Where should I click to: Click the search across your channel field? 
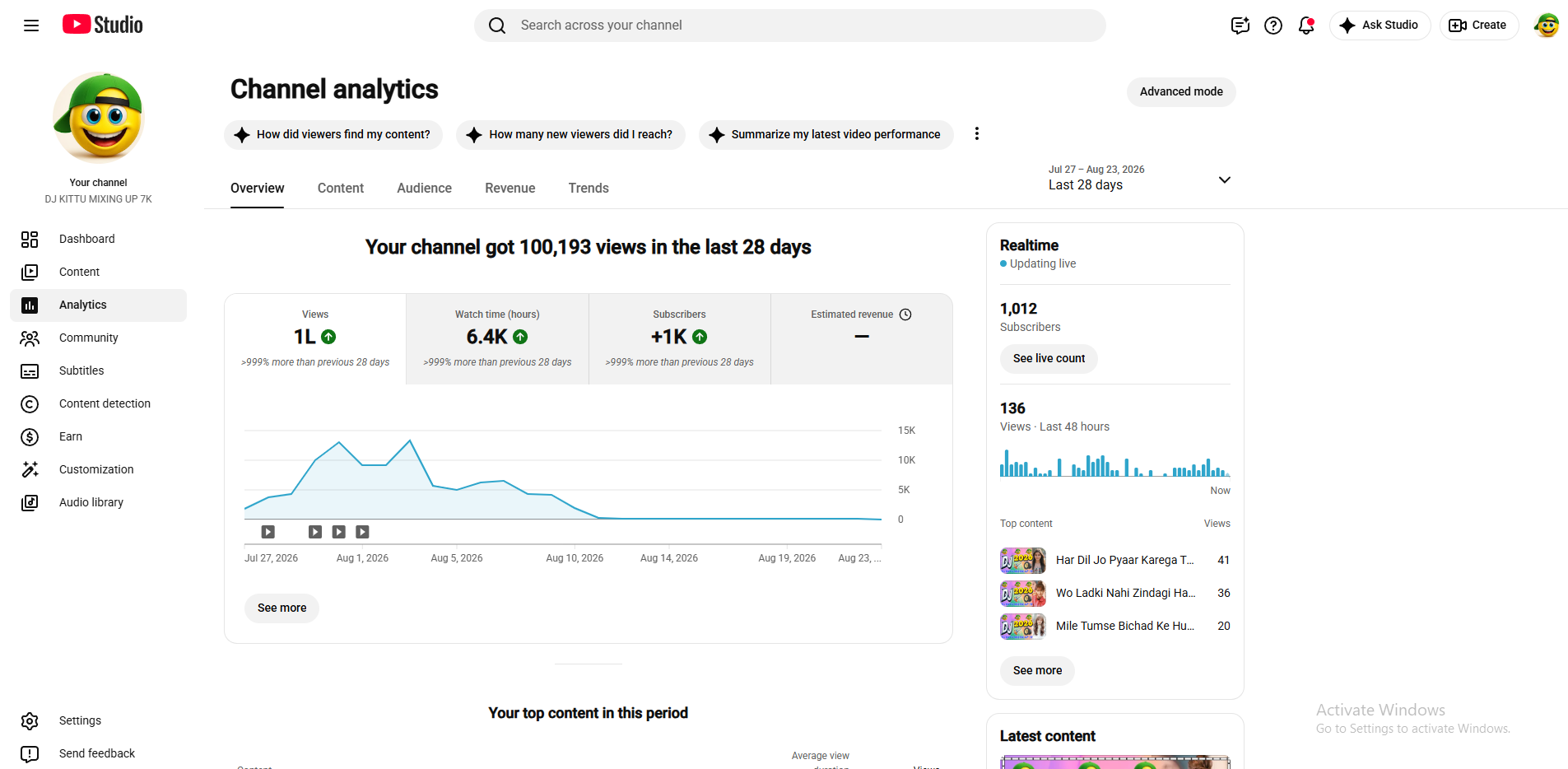790,26
